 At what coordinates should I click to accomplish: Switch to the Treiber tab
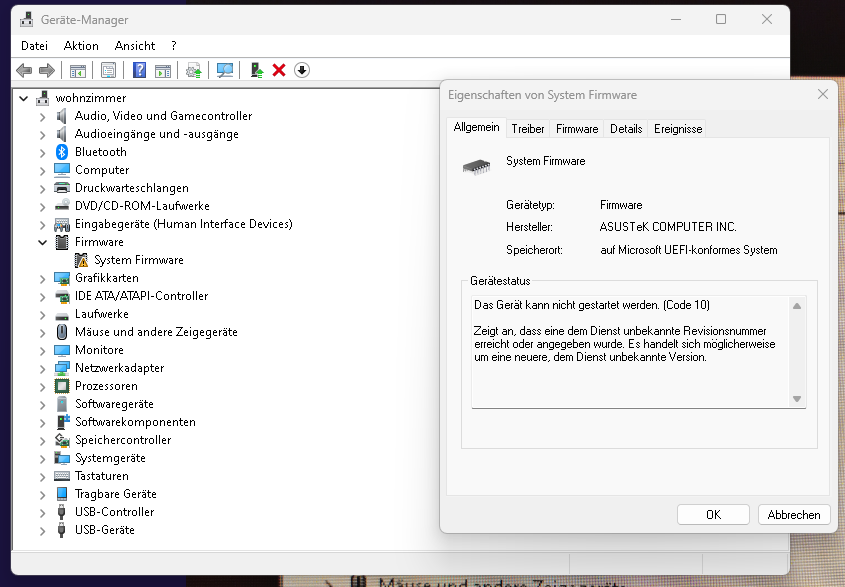coord(528,129)
